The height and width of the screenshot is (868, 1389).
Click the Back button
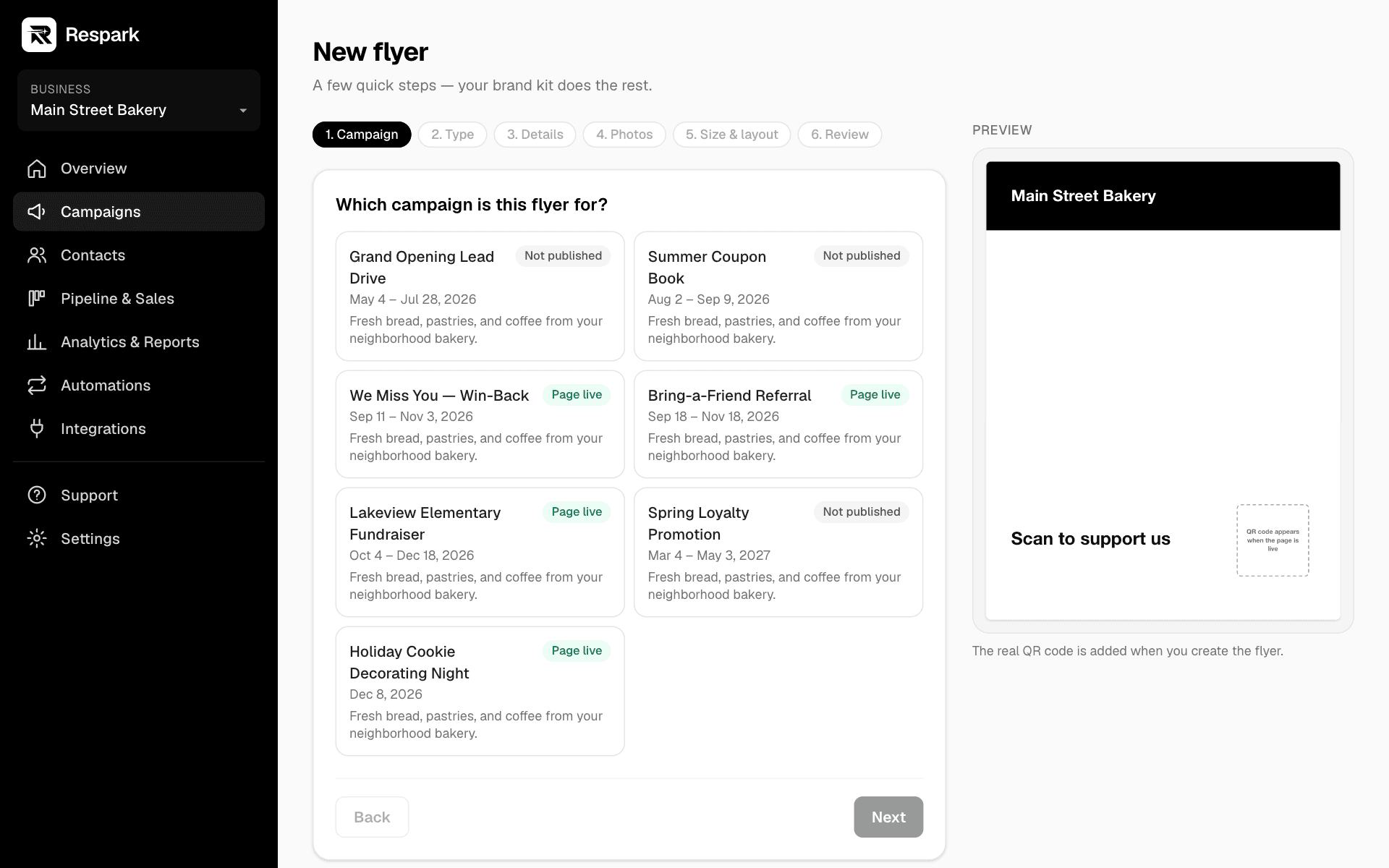pyautogui.click(x=372, y=817)
